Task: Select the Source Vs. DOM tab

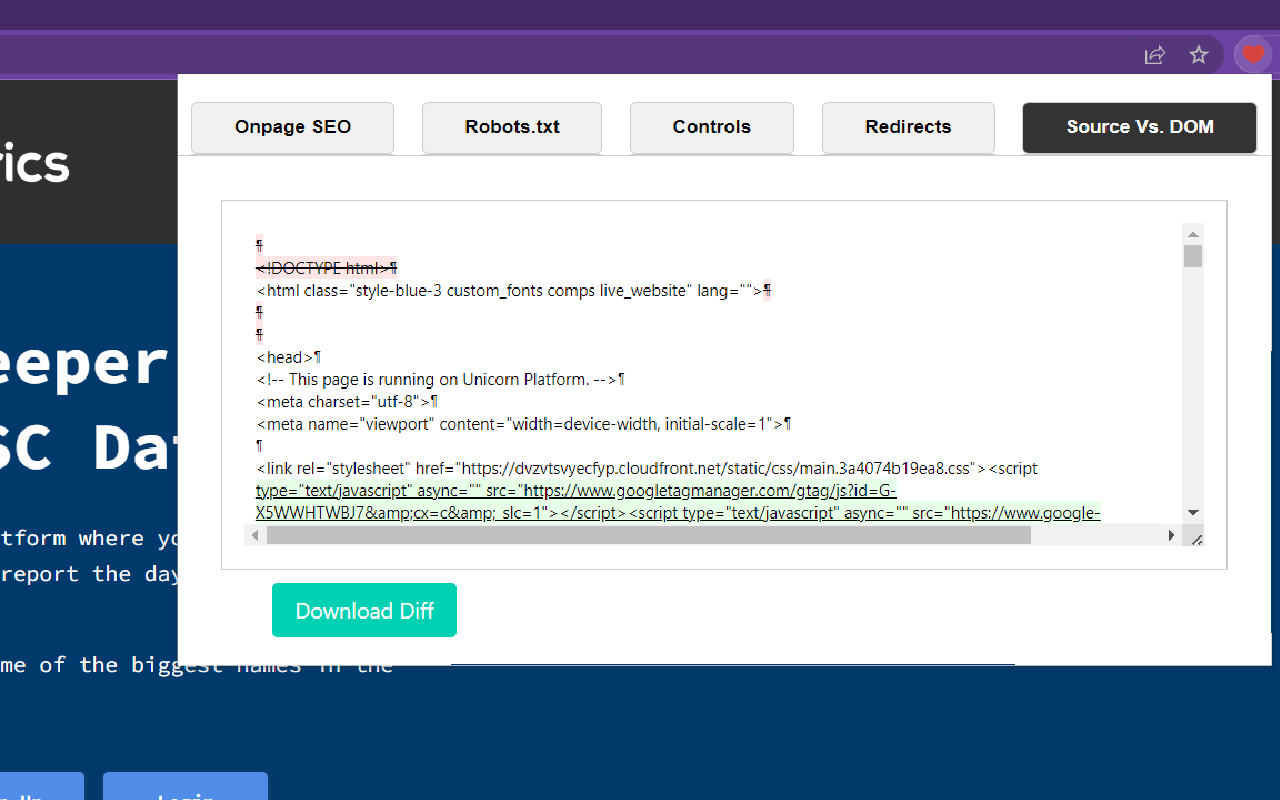Action: coord(1139,127)
